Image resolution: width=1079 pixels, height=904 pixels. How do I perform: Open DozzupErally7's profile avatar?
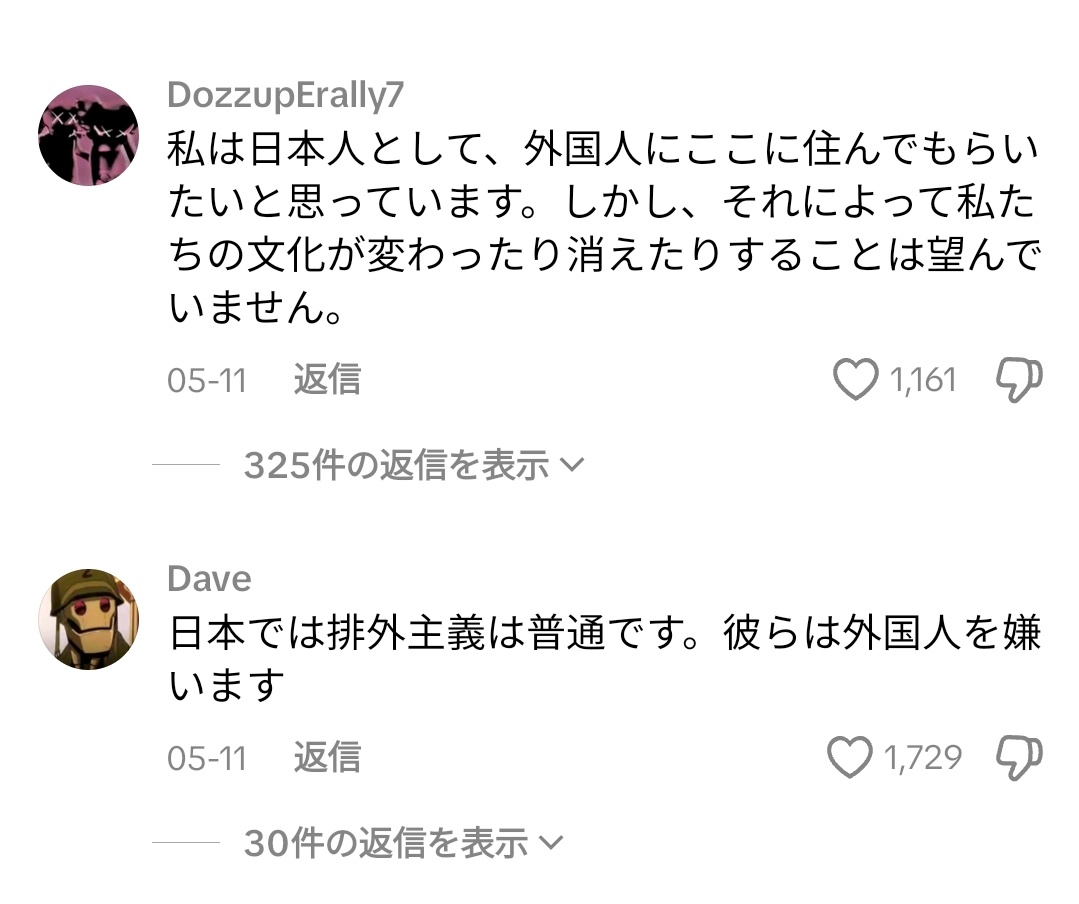tap(88, 135)
